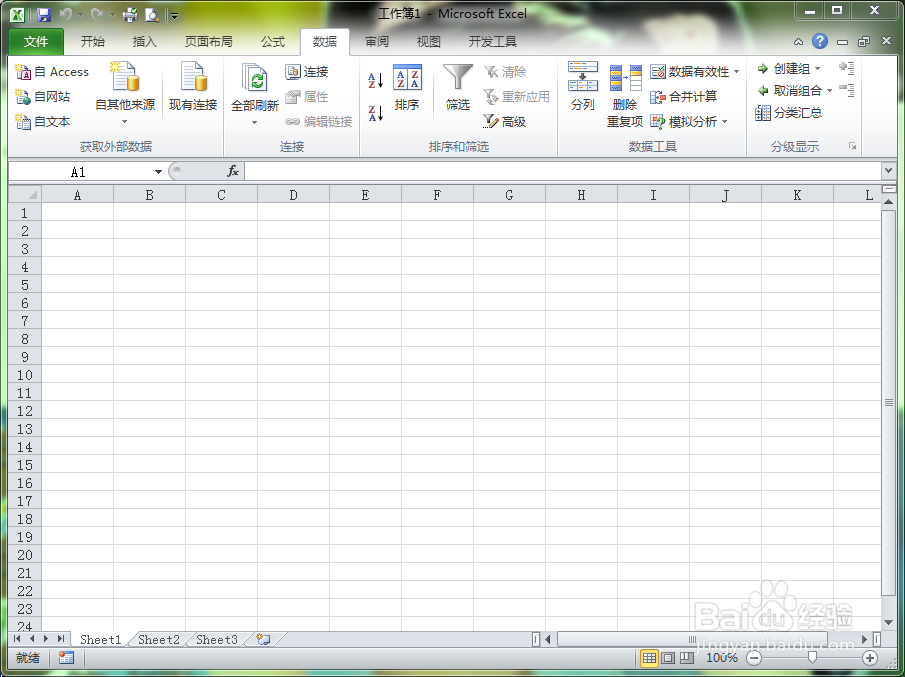Click 合并计算 consolidate

pos(684,97)
